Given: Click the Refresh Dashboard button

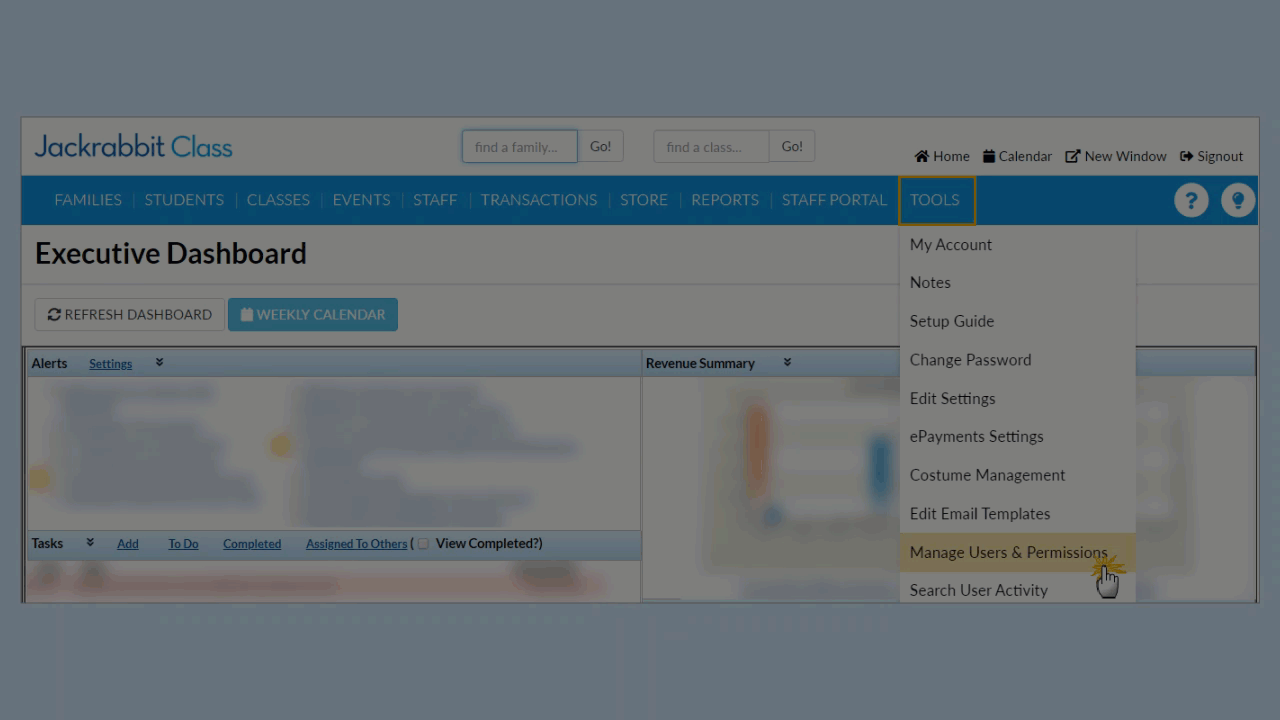Looking at the screenshot, I should point(130,314).
